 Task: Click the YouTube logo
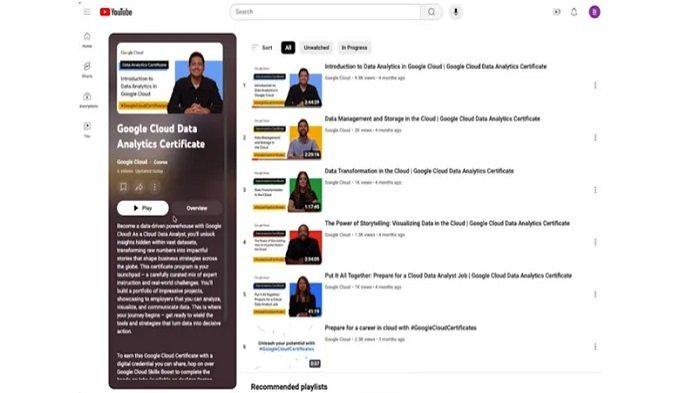point(116,12)
